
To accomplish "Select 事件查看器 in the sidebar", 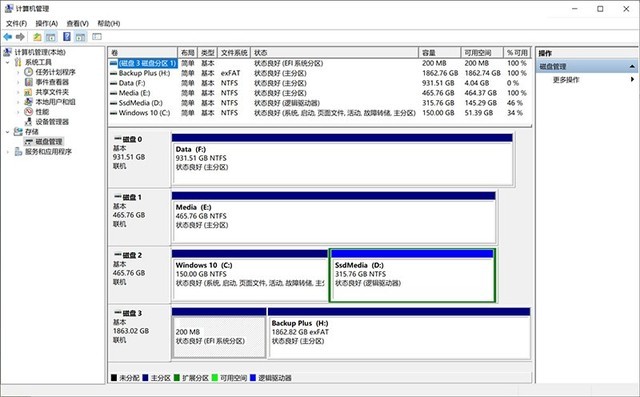I will point(52,82).
